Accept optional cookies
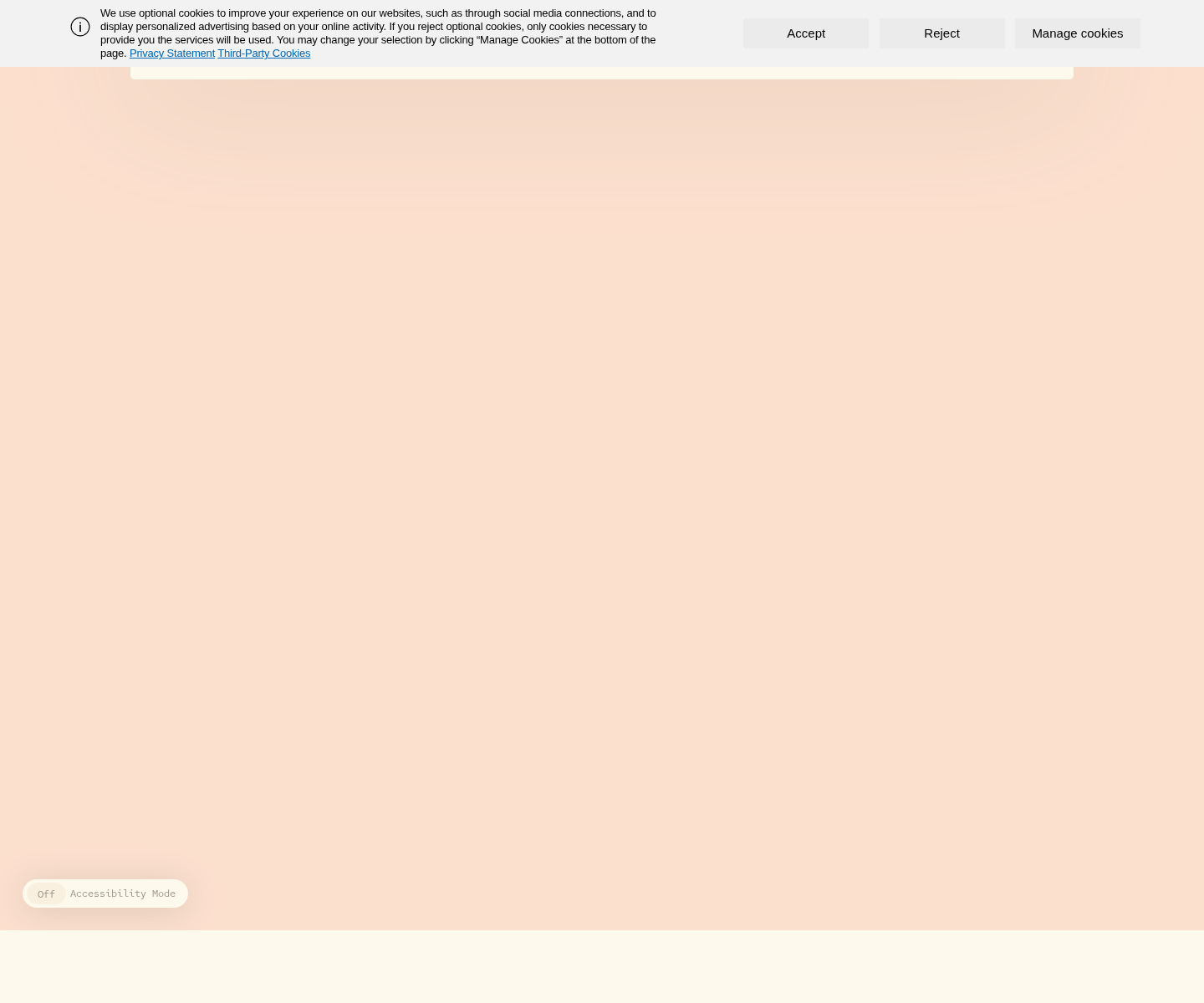 point(805,33)
